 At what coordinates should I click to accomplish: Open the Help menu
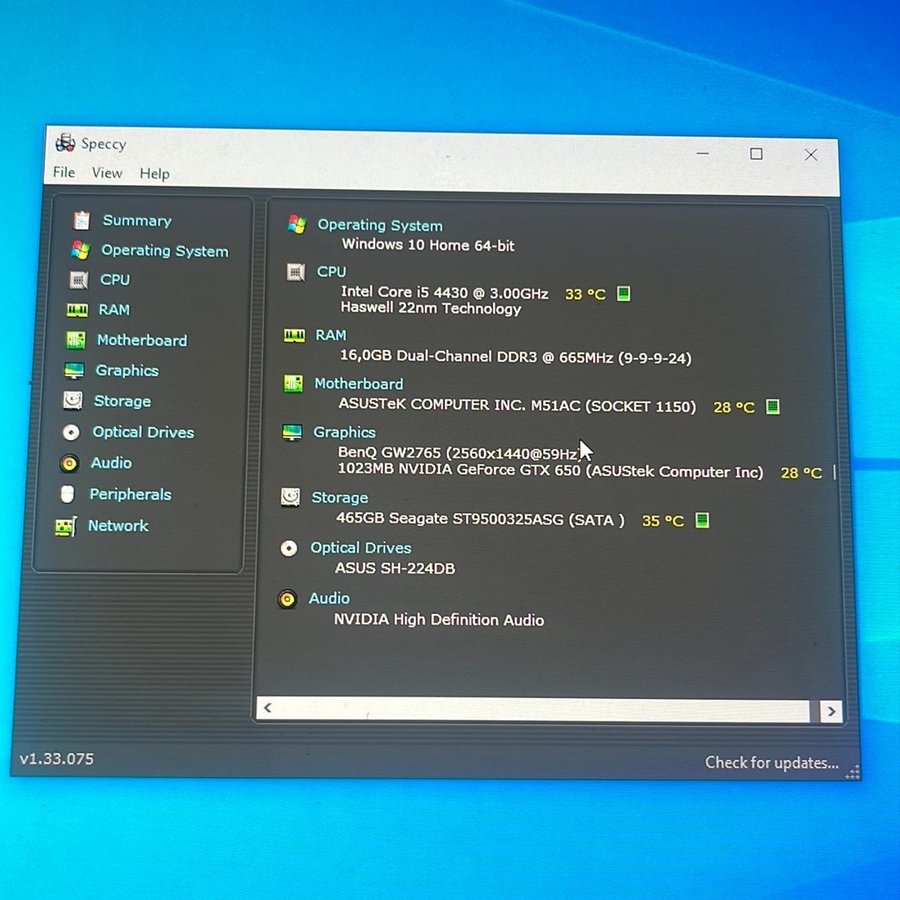[154, 173]
